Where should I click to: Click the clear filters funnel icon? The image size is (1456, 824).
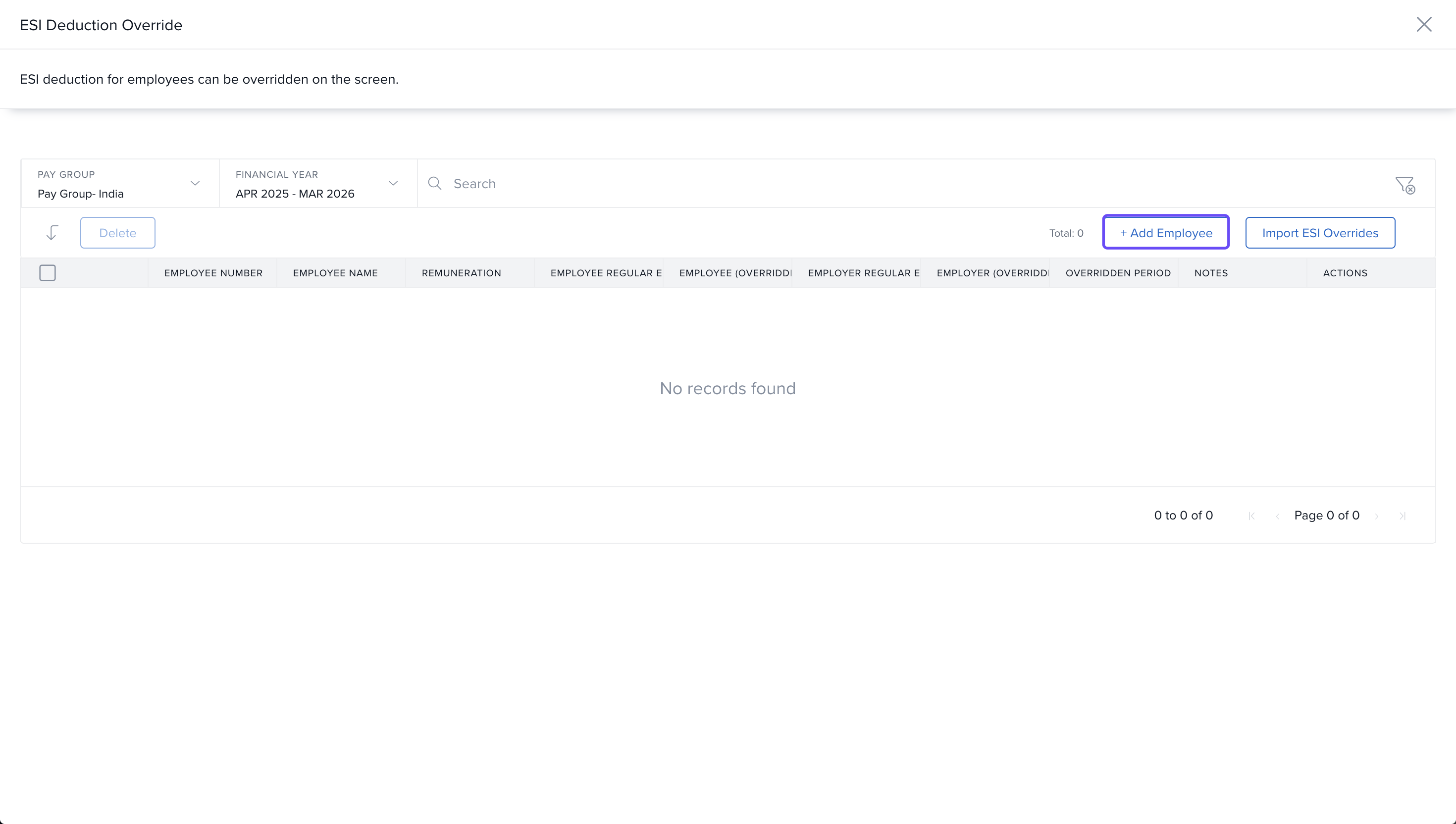pos(1404,185)
